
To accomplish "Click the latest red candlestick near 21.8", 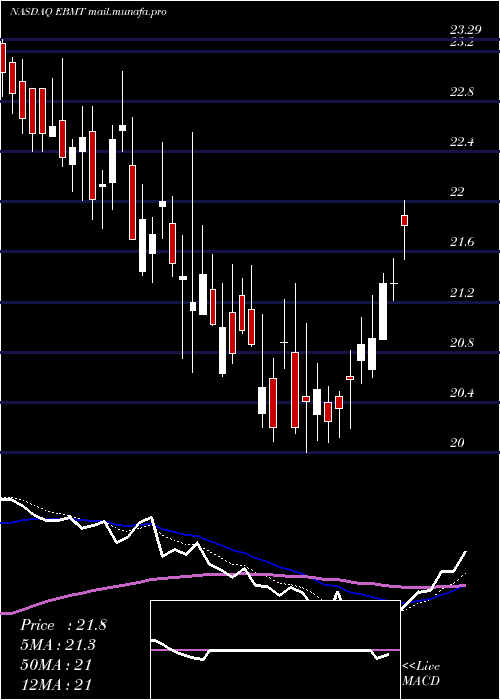I will (x=405, y=221).
